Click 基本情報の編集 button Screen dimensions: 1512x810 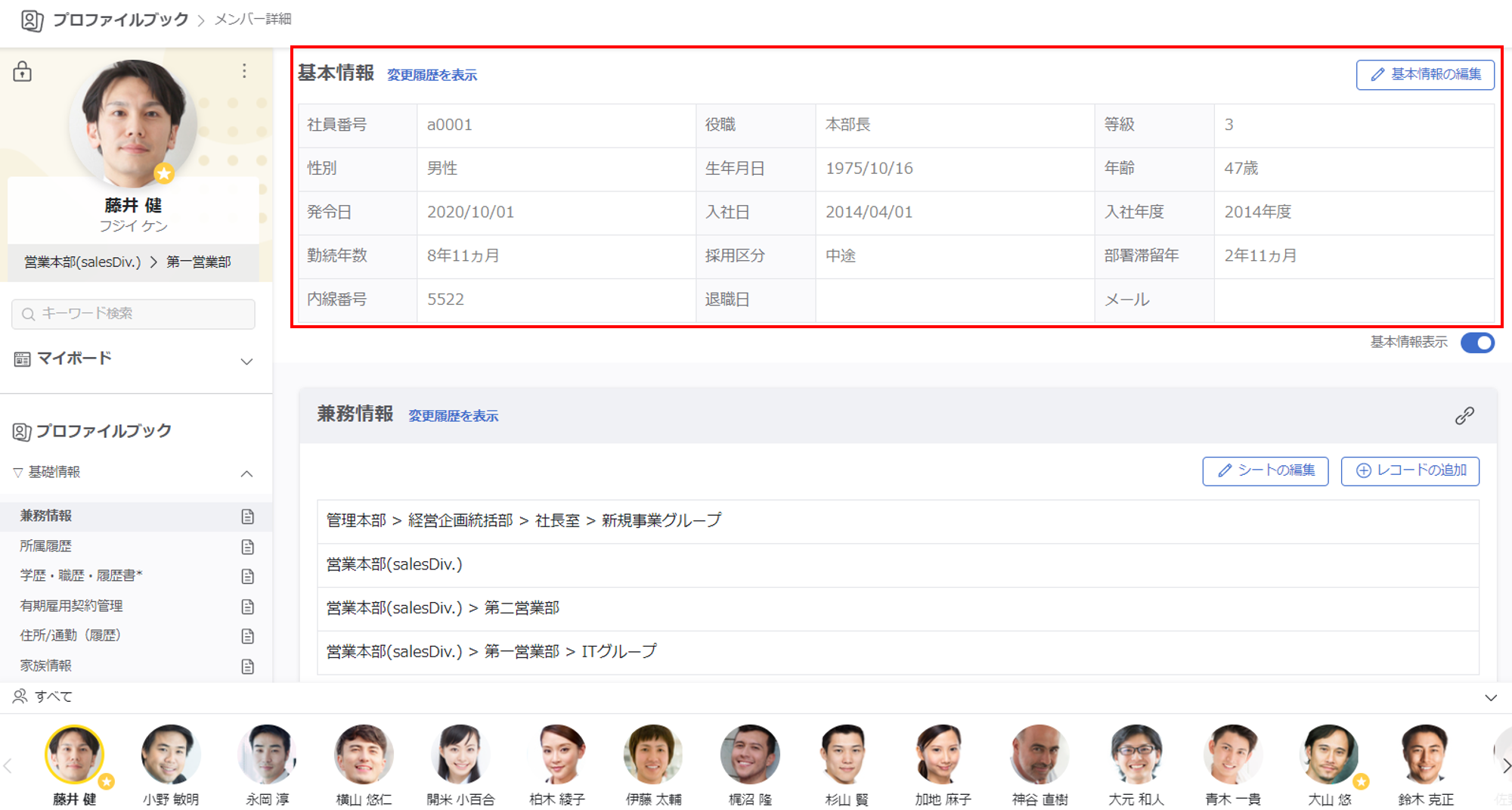point(1425,74)
